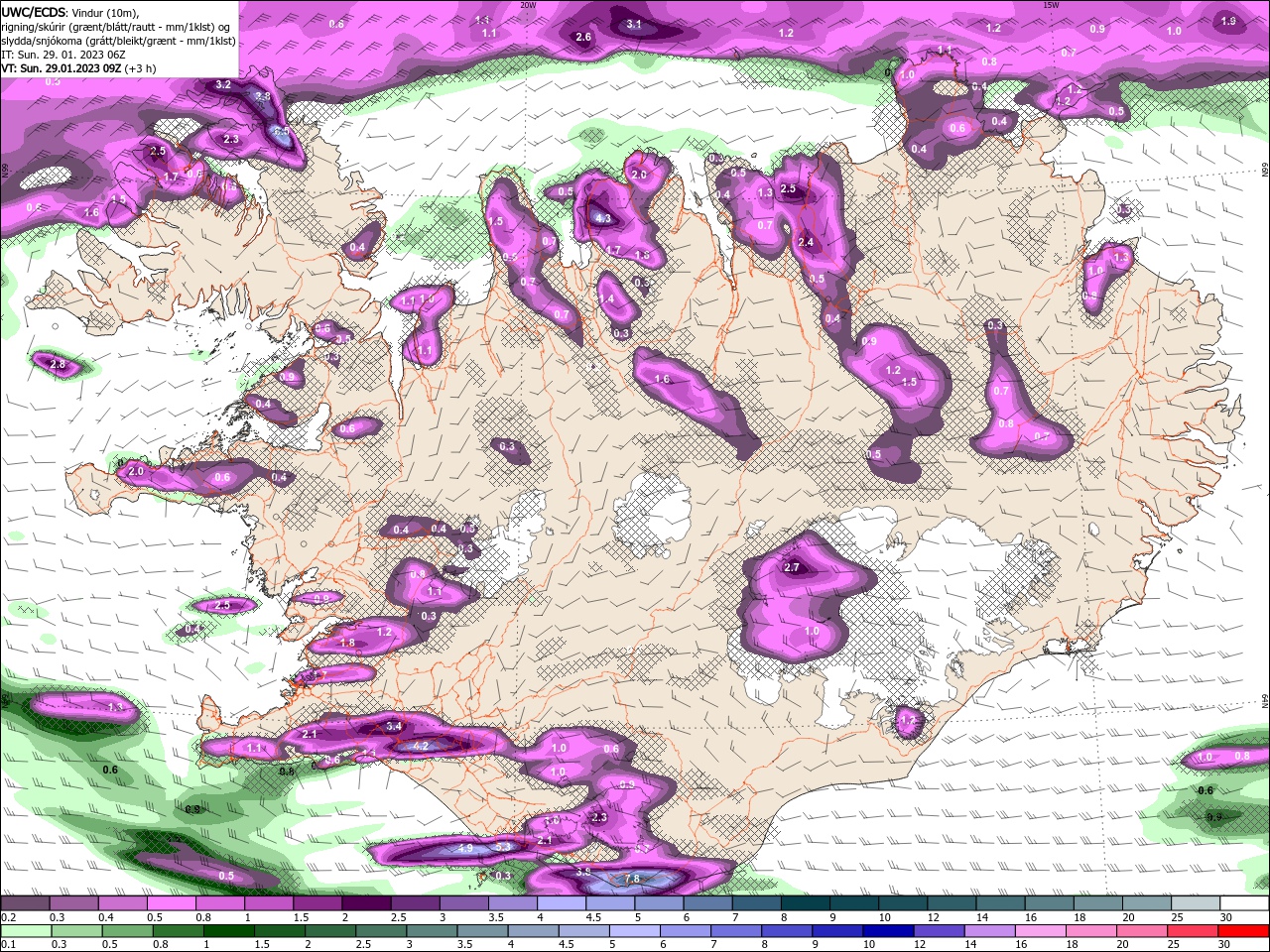This screenshot has width=1270, height=952.
Task: Pick the dark blue swatch labeled 10, lower scale
Action: 890,931
